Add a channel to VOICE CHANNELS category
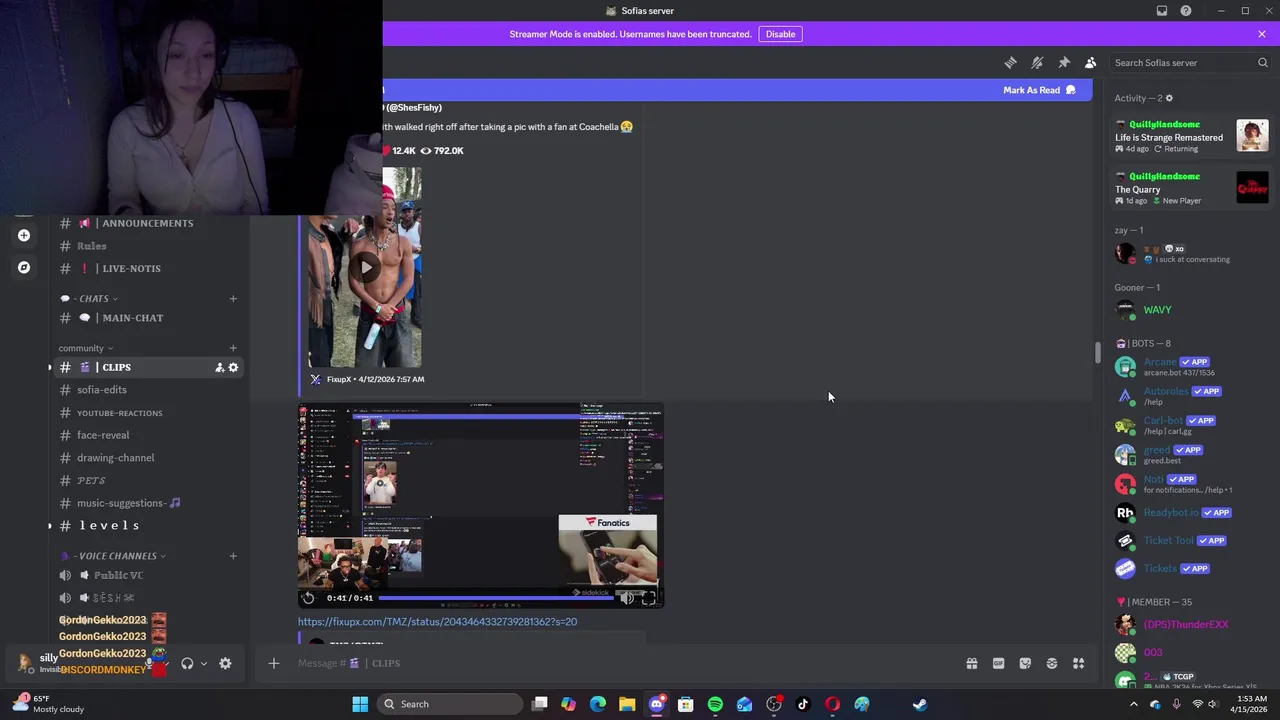This screenshot has width=1280, height=720. (233, 556)
